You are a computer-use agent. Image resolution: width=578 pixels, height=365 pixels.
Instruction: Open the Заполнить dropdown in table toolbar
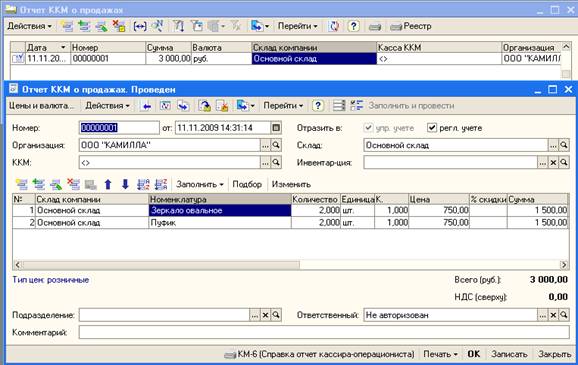click(x=199, y=184)
